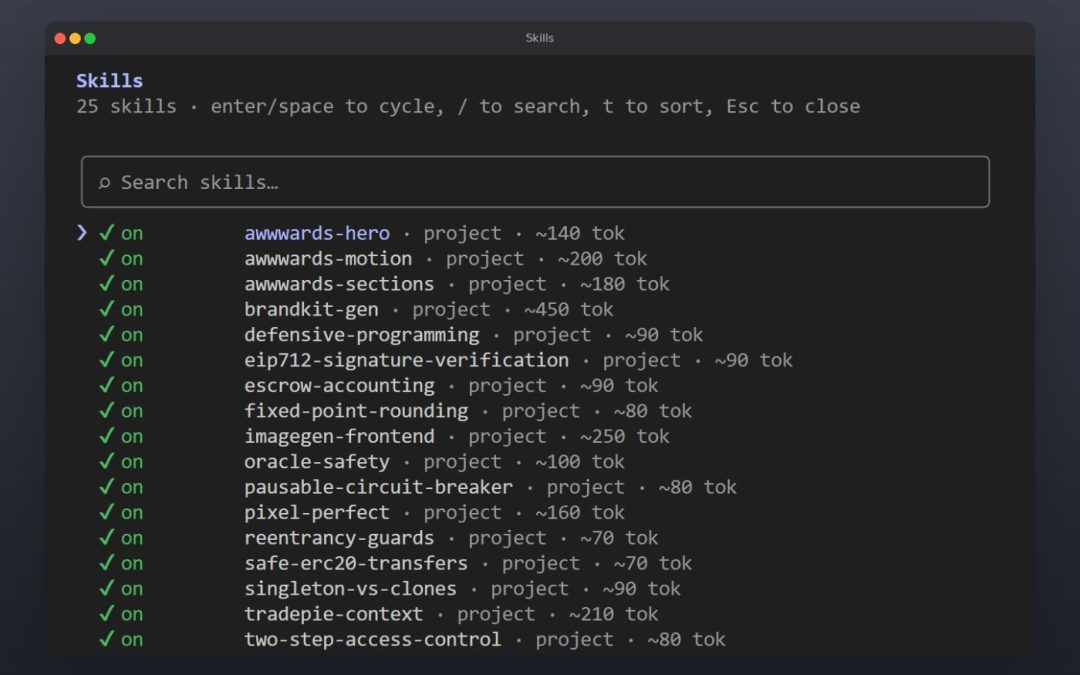Screen dimensions: 1080x675
Task: Select the brandkit-gen skill name
Action: (x=311, y=310)
